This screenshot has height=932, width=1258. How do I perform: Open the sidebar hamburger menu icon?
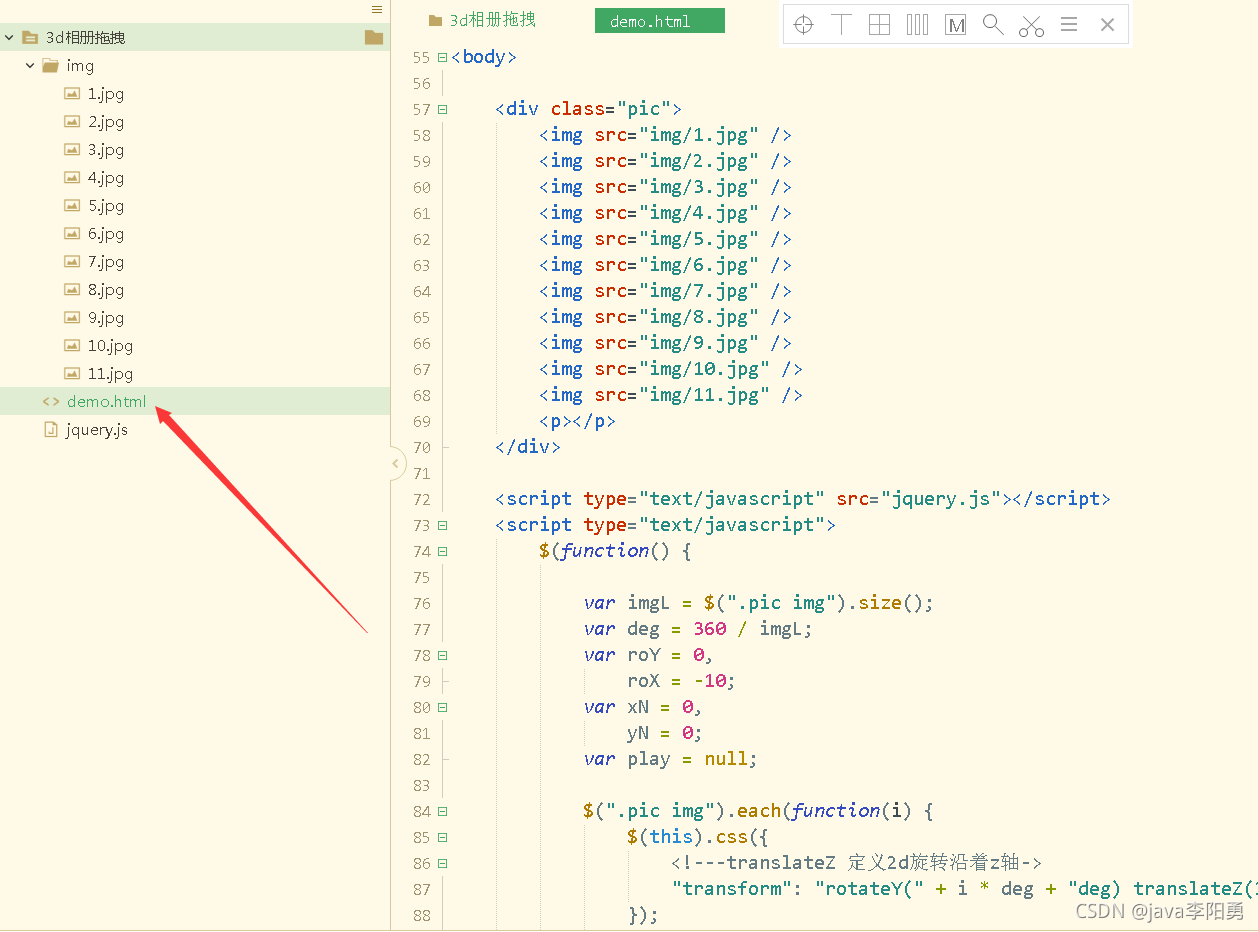[377, 9]
